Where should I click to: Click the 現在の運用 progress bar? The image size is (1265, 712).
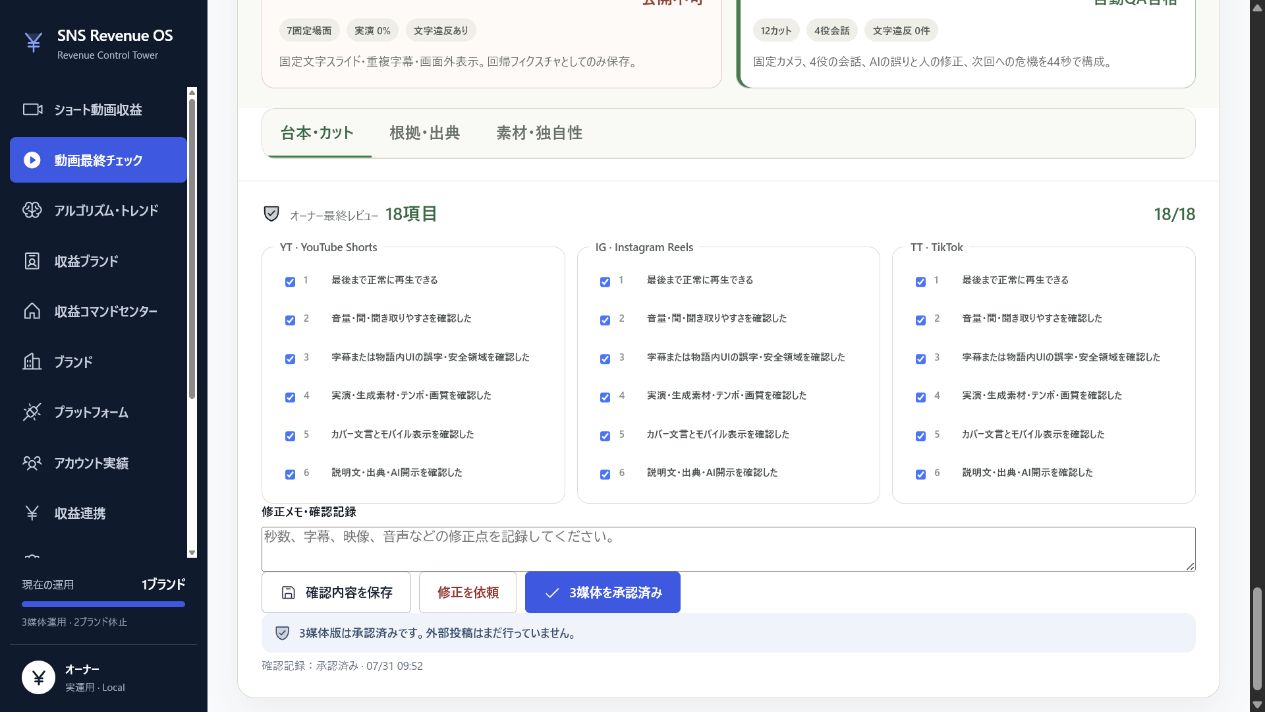click(x=103, y=604)
